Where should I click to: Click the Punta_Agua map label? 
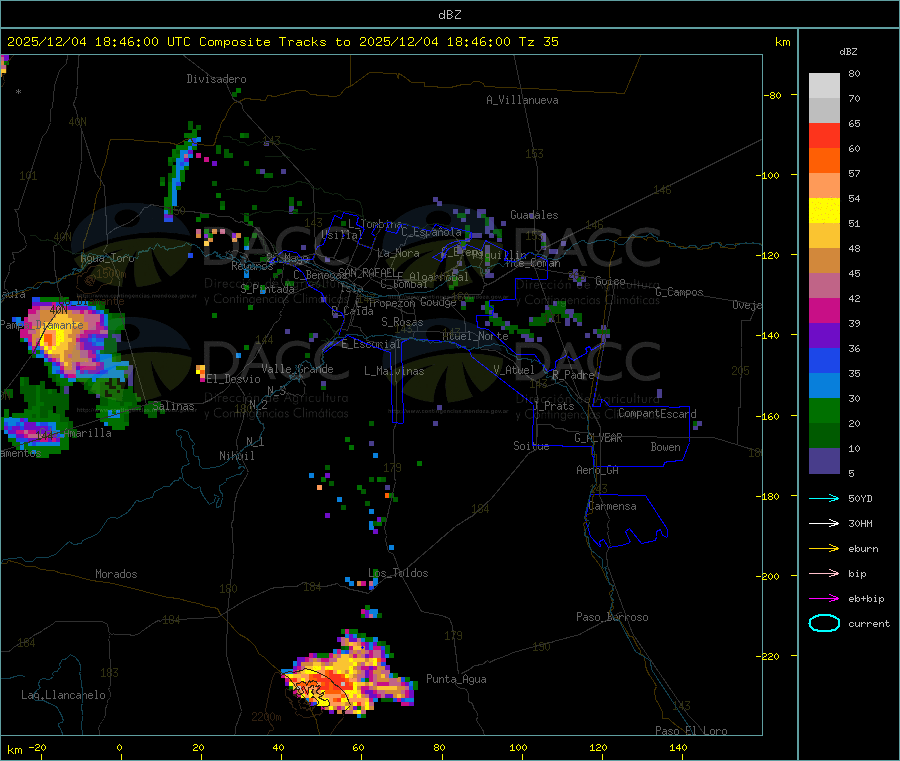coord(456,679)
